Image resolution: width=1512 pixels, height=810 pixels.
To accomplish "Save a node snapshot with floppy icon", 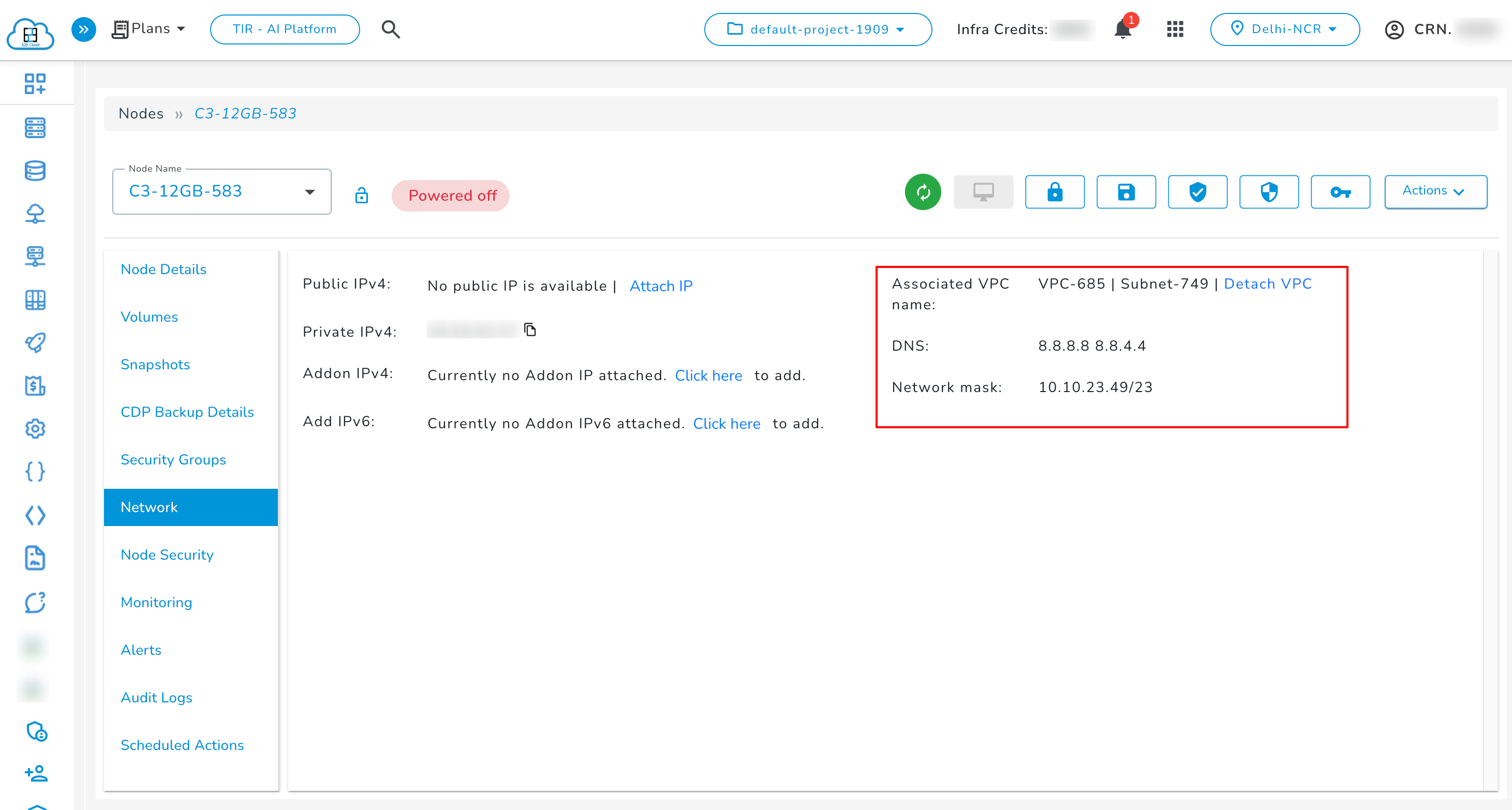I will coord(1126,192).
